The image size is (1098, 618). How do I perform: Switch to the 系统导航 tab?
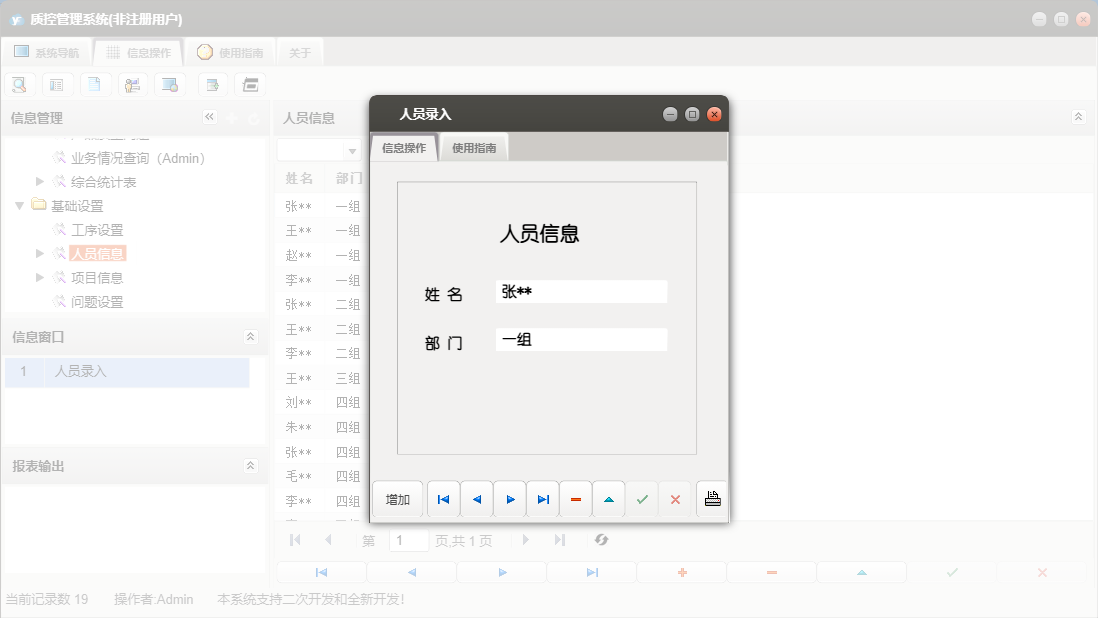46,51
